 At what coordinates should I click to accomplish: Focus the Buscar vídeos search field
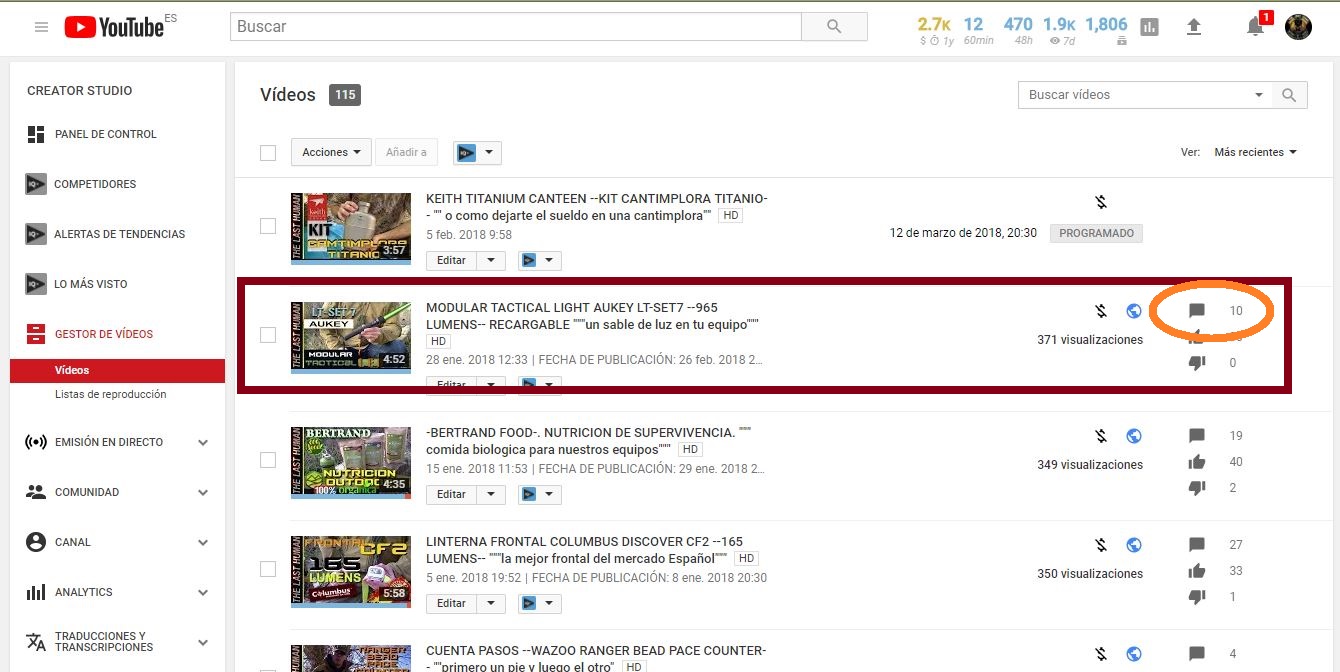click(1134, 95)
